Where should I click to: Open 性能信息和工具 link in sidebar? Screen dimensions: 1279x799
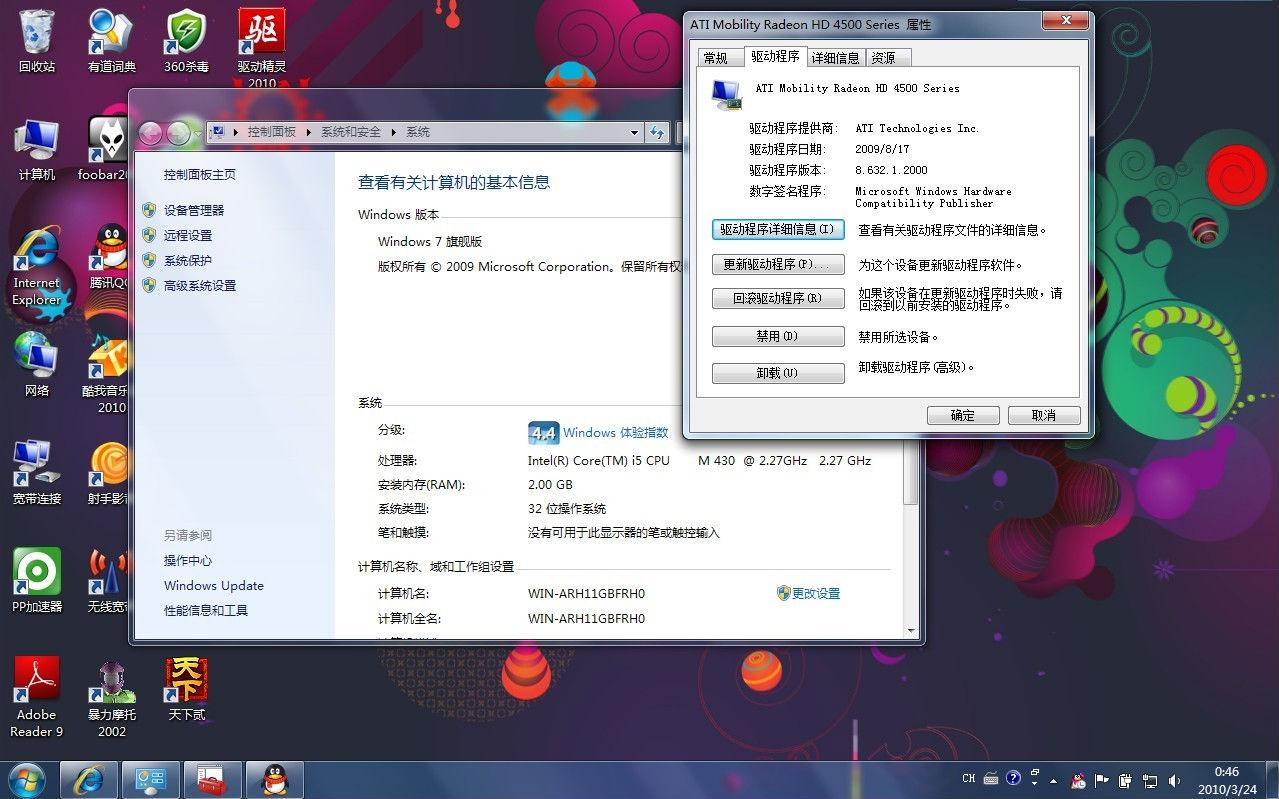[206, 610]
